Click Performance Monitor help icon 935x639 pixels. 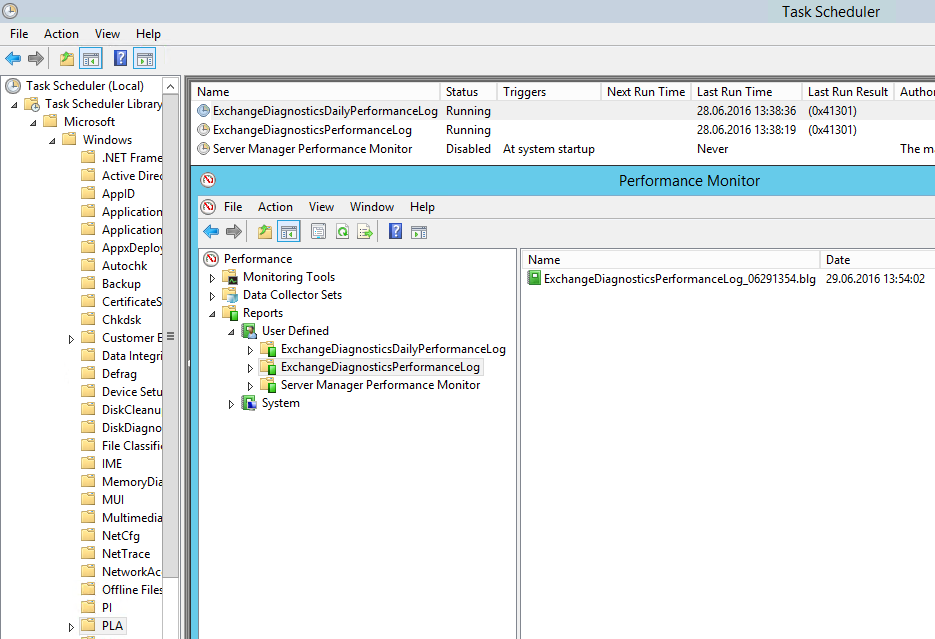(395, 231)
